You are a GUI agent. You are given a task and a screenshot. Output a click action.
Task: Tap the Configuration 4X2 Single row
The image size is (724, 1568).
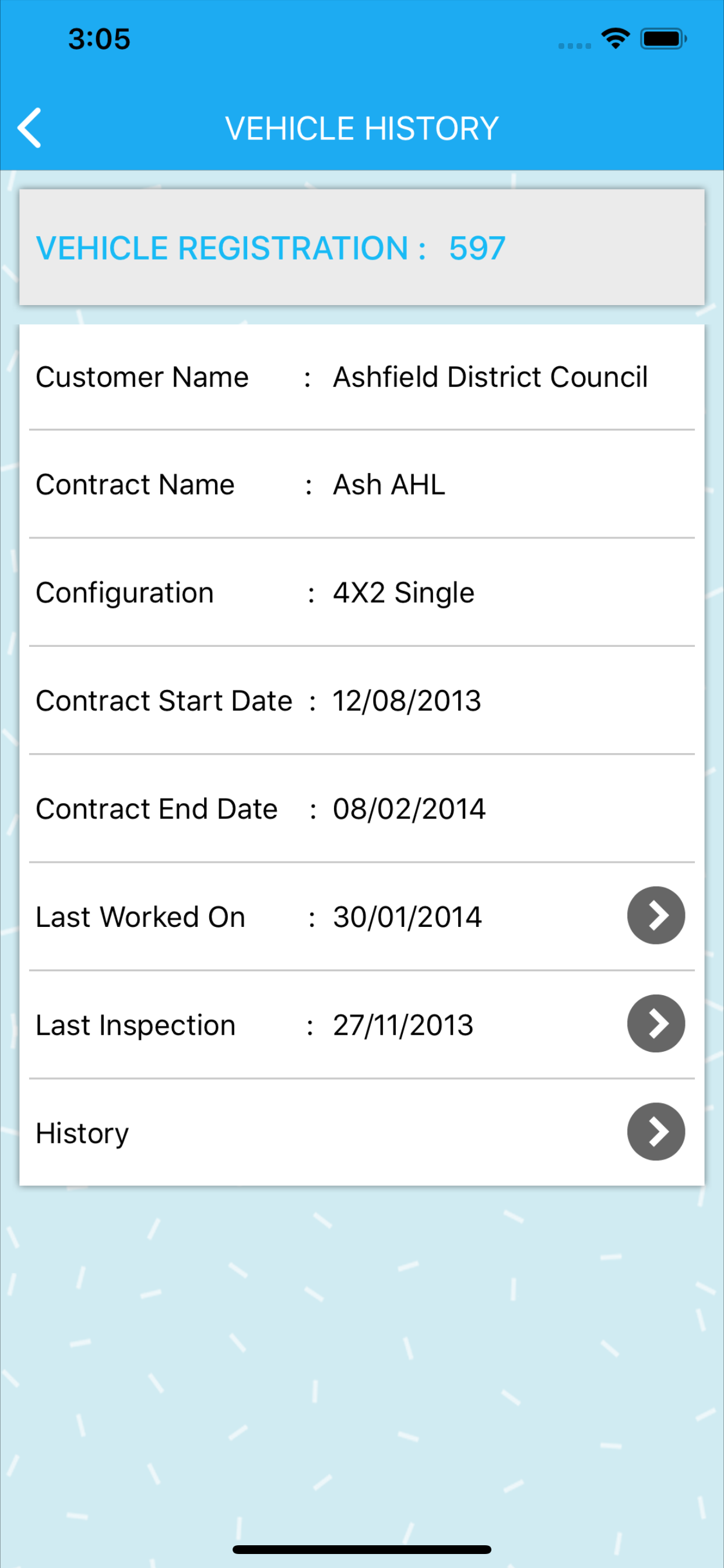click(x=362, y=593)
